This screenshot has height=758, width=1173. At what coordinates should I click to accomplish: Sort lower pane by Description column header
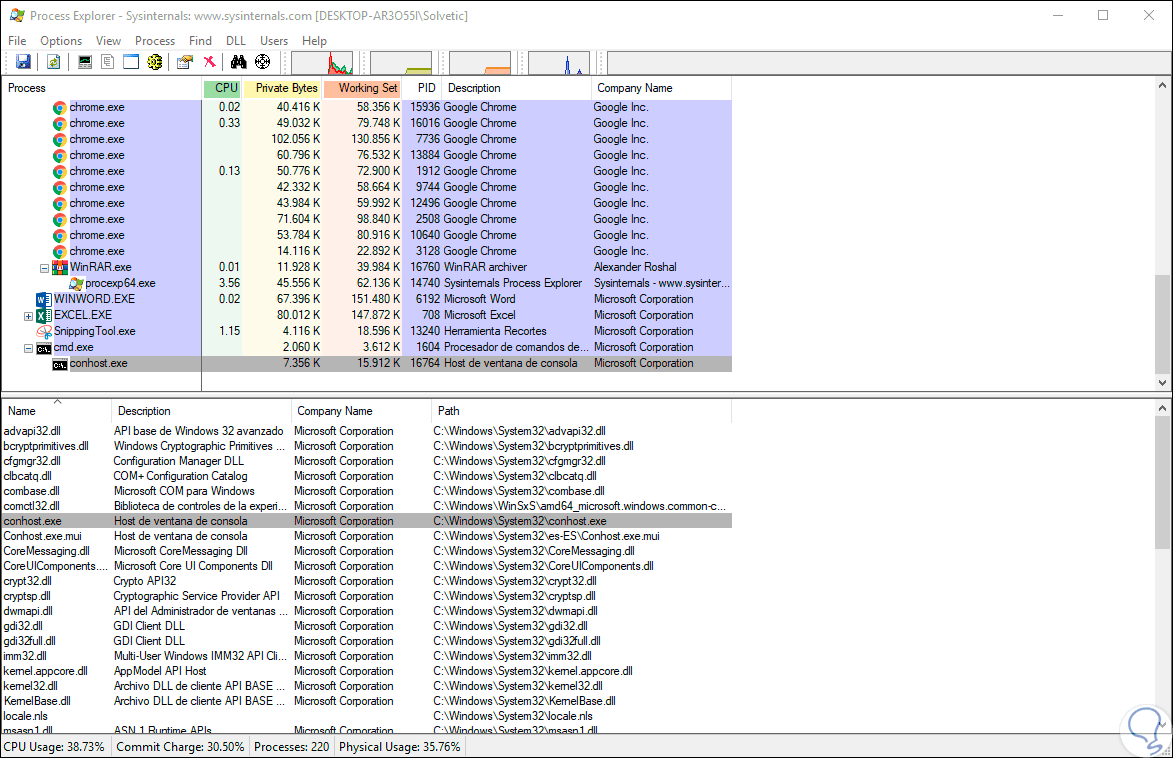pyautogui.click(x=201, y=411)
